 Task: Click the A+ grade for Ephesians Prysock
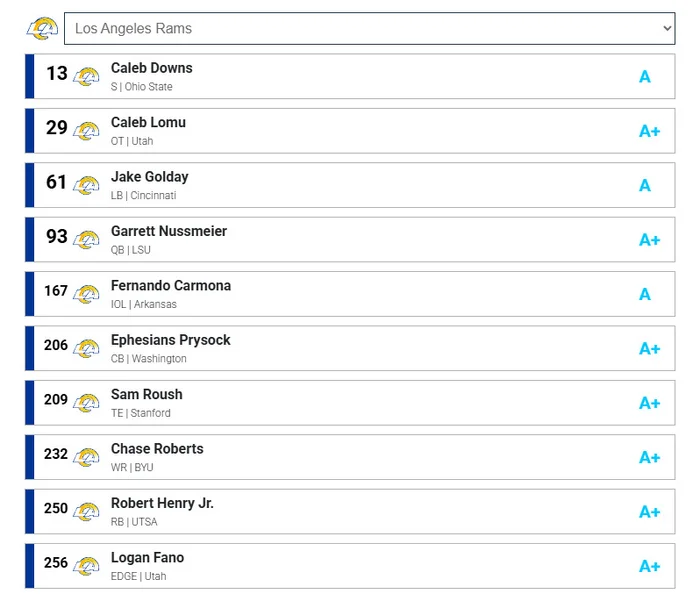[x=649, y=349]
